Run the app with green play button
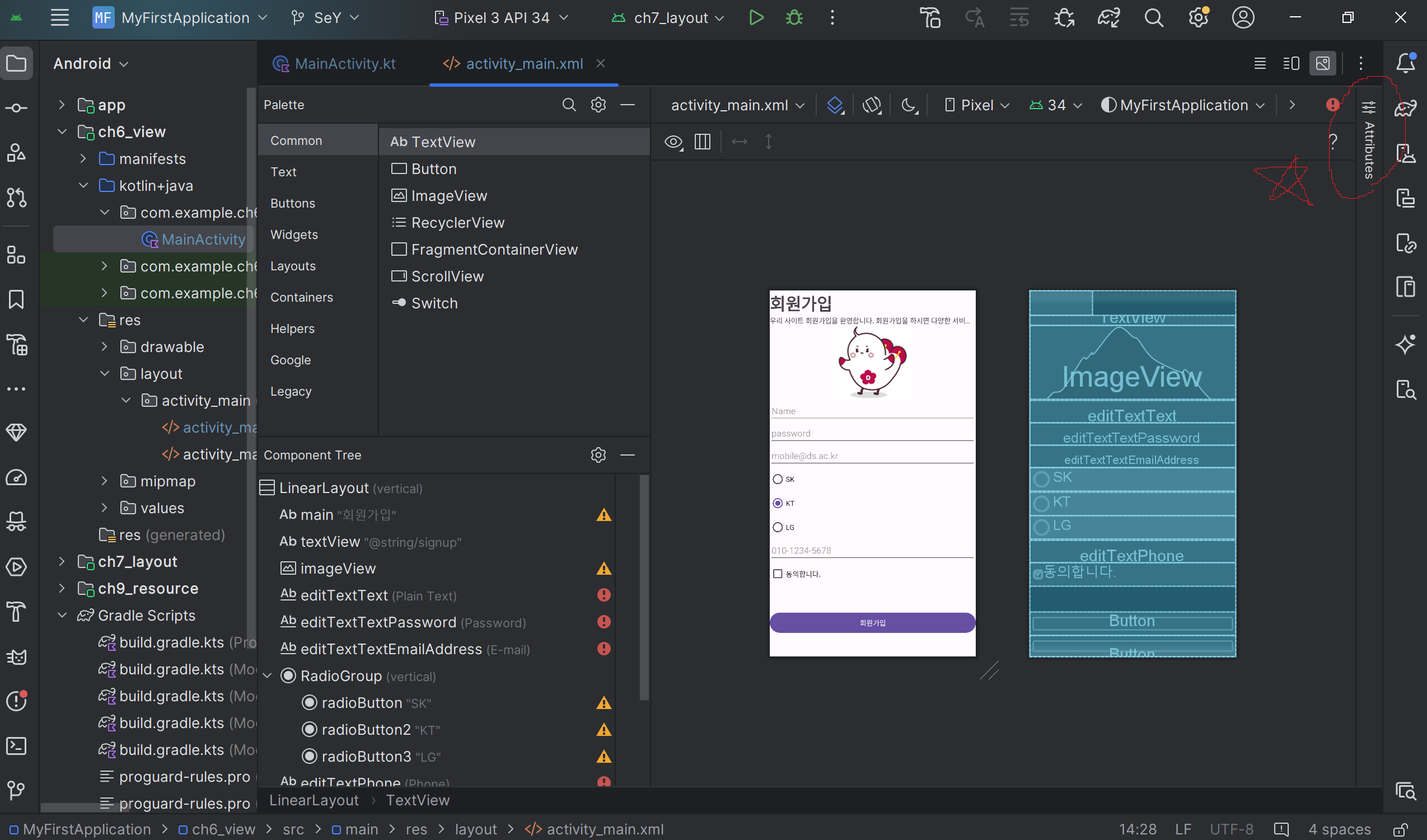This screenshot has height=840, width=1427. (756, 17)
